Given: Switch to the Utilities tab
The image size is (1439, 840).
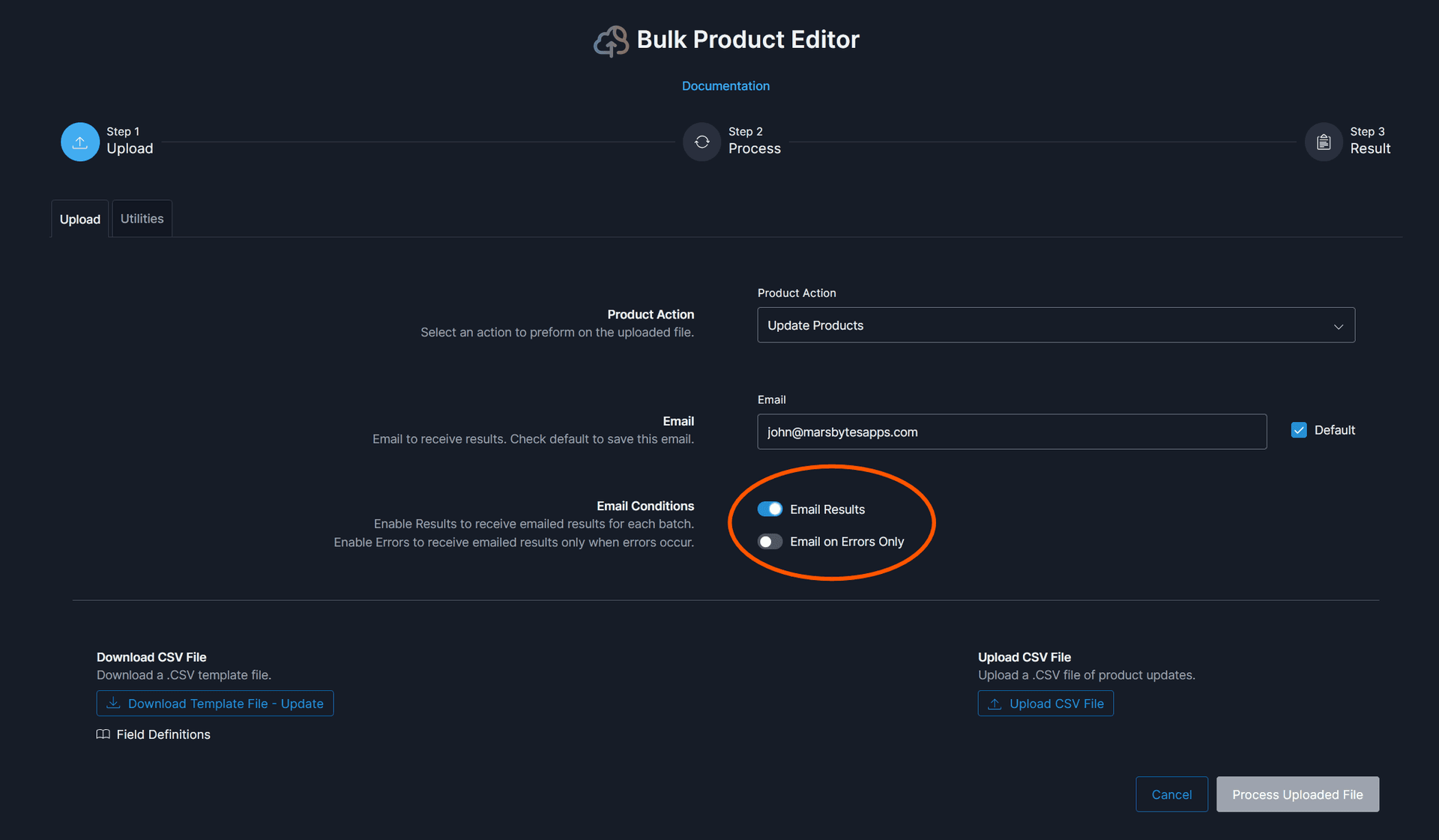Looking at the screenshot, I should [x=142, y=218].
